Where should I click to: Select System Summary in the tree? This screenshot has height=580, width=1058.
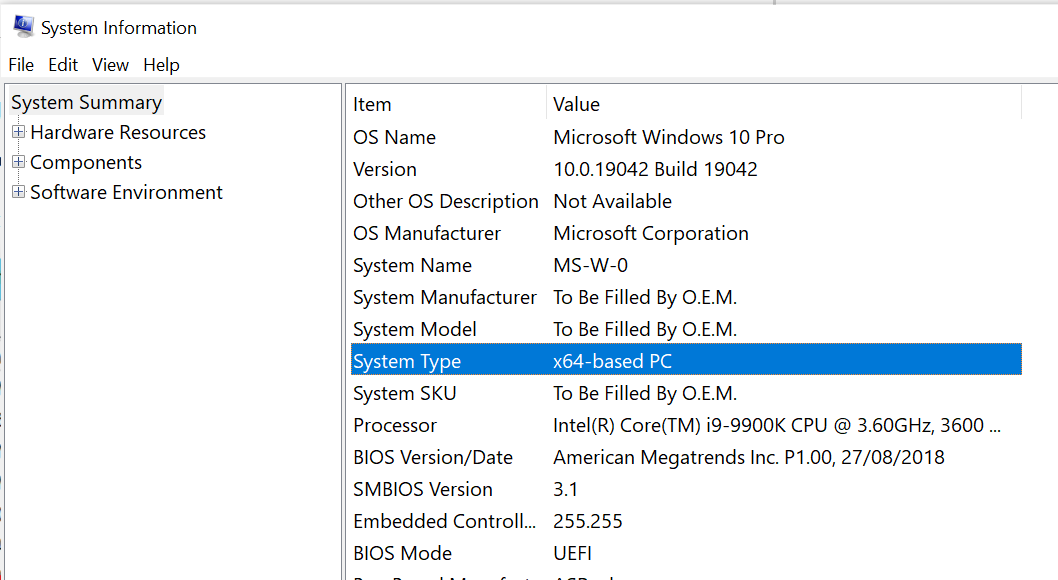(86, 103)
